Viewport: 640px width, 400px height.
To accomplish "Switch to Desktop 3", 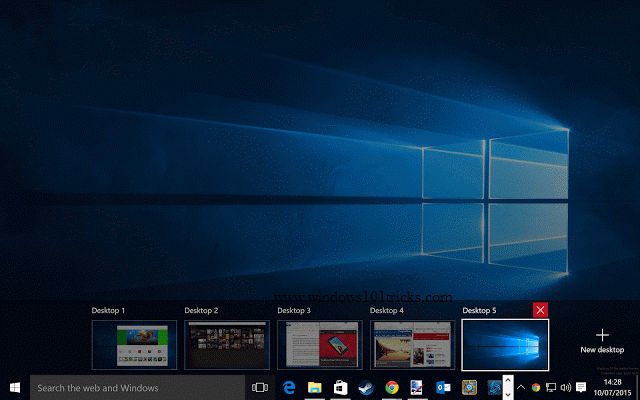I will pos(320,345).
